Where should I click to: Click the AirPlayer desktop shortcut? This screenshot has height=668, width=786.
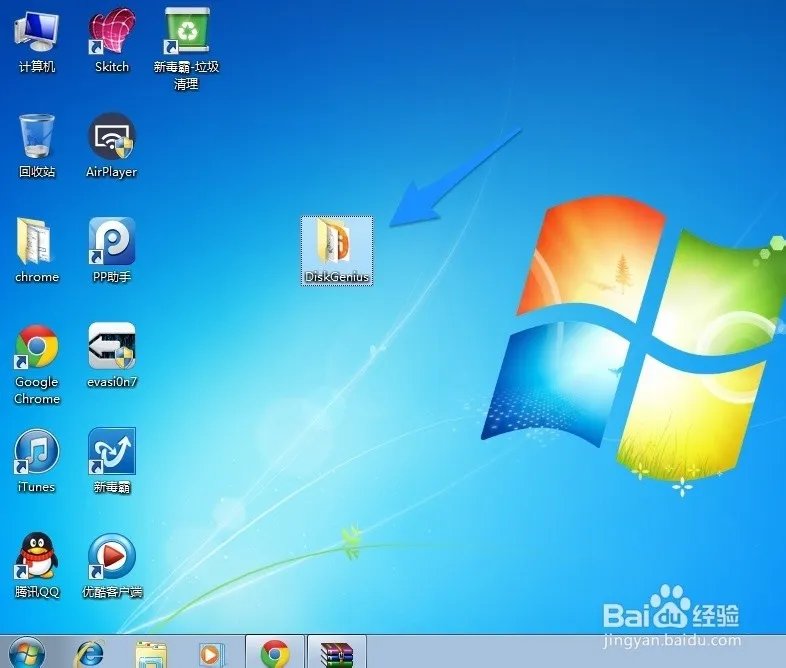(112, 138)
